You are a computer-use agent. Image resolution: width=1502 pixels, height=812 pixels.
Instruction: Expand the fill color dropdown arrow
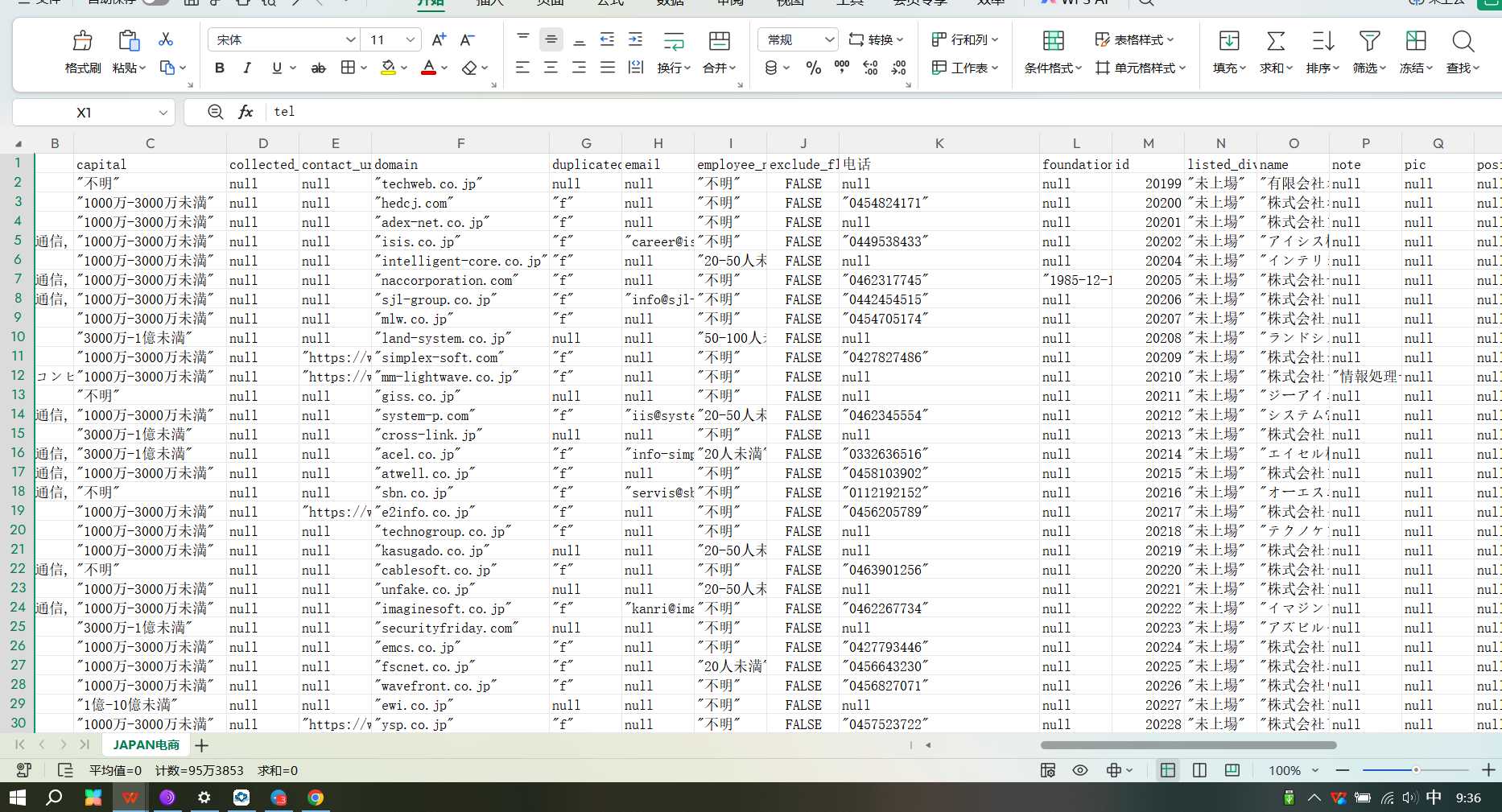coord(404,68)
